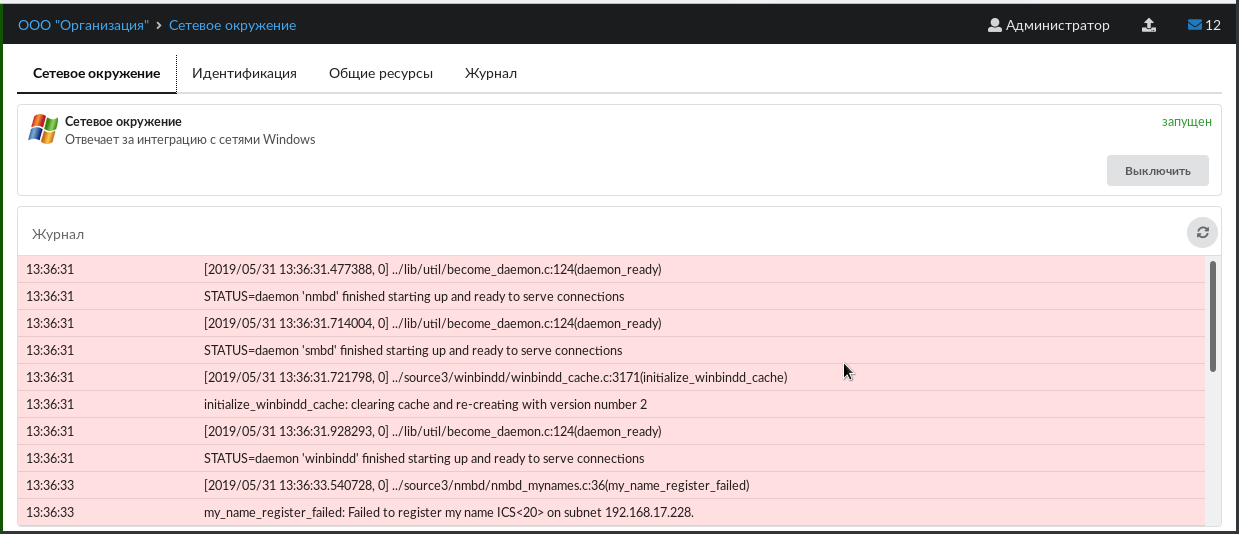1239x534 pixels.
Task: Switch to the Идентификация tab
Action: 244,73
